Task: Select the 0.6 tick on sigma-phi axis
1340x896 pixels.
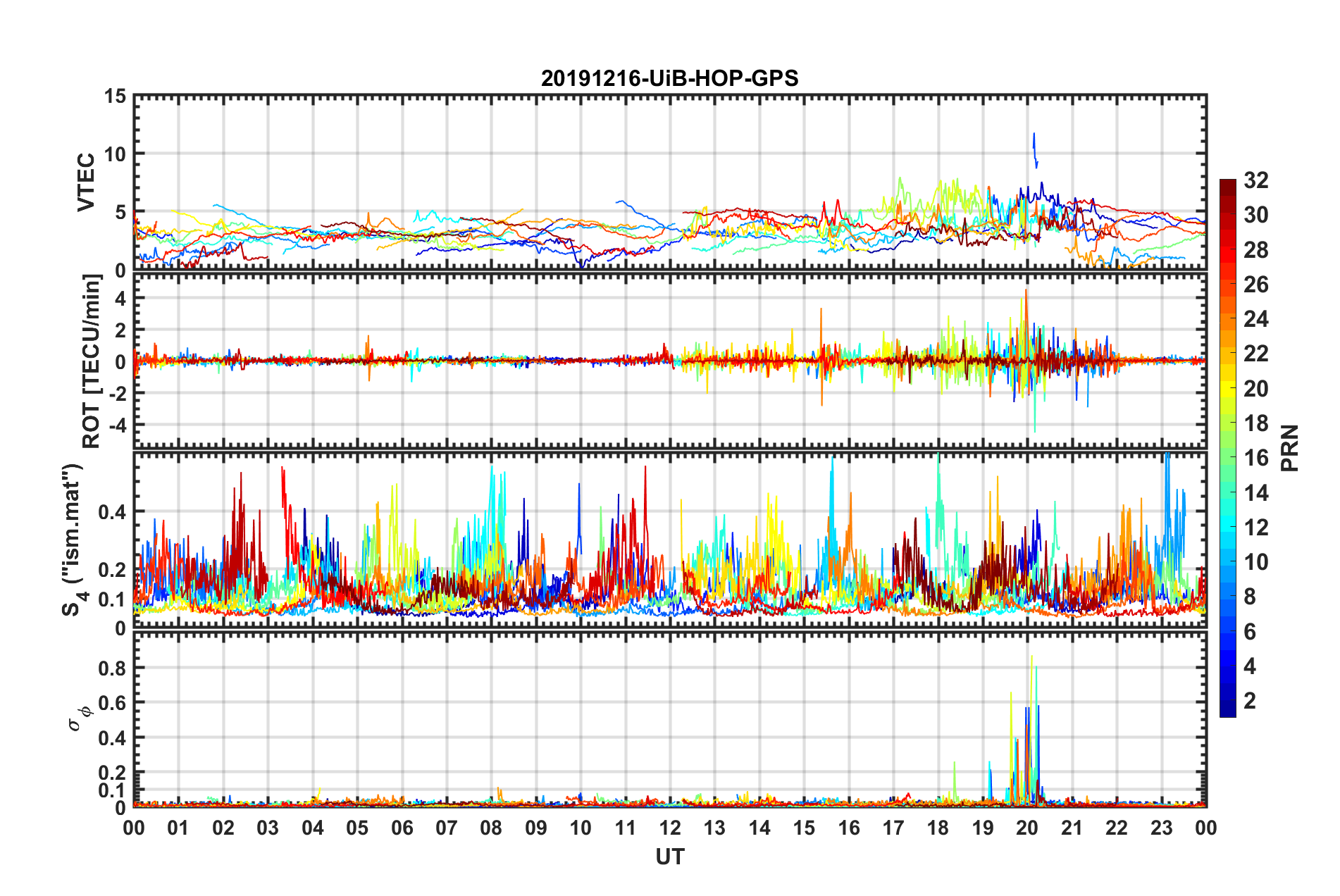Action: (x=112, y=703)
